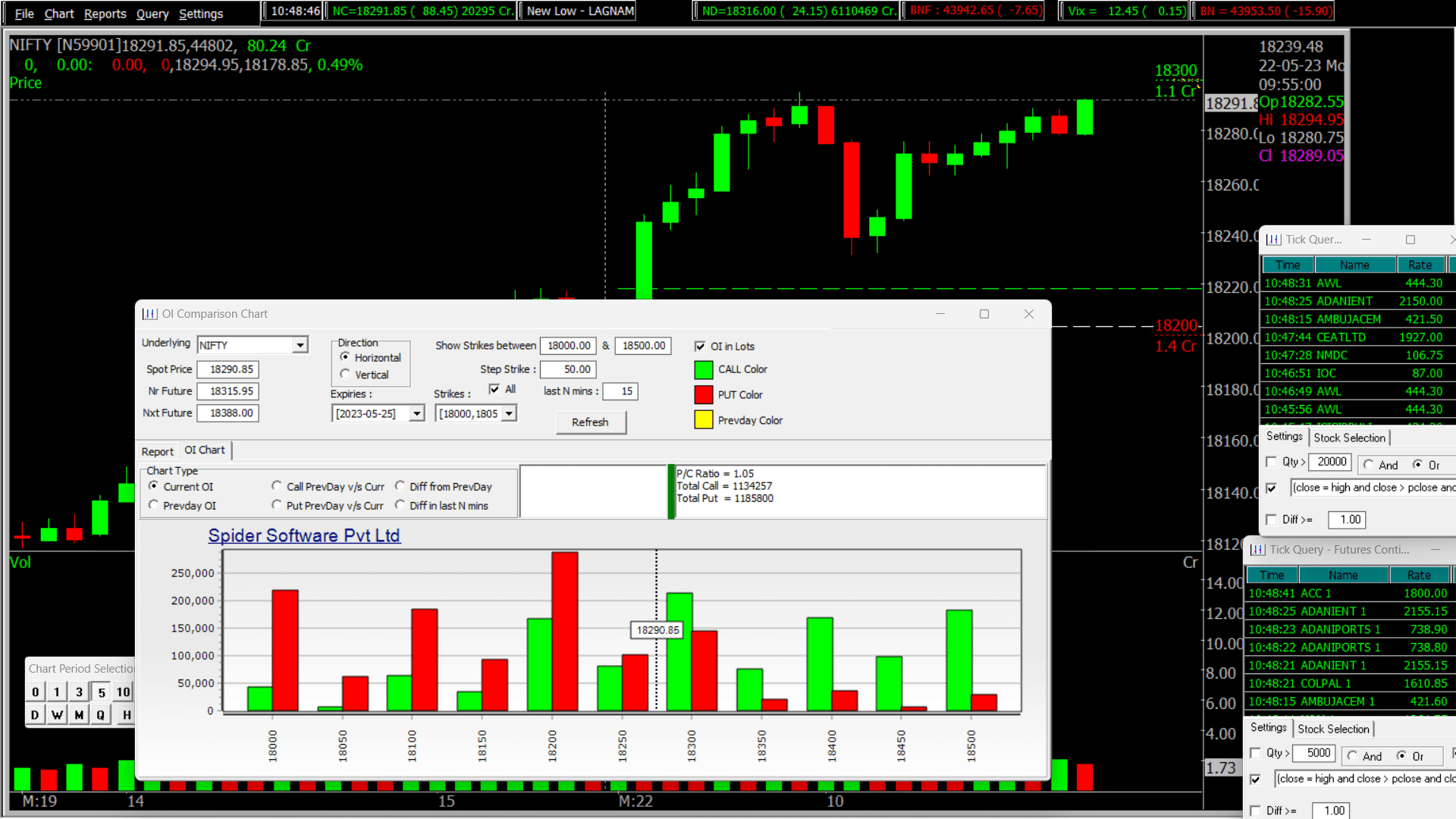Select Weekly chart period button W

(x=57, y=714)
